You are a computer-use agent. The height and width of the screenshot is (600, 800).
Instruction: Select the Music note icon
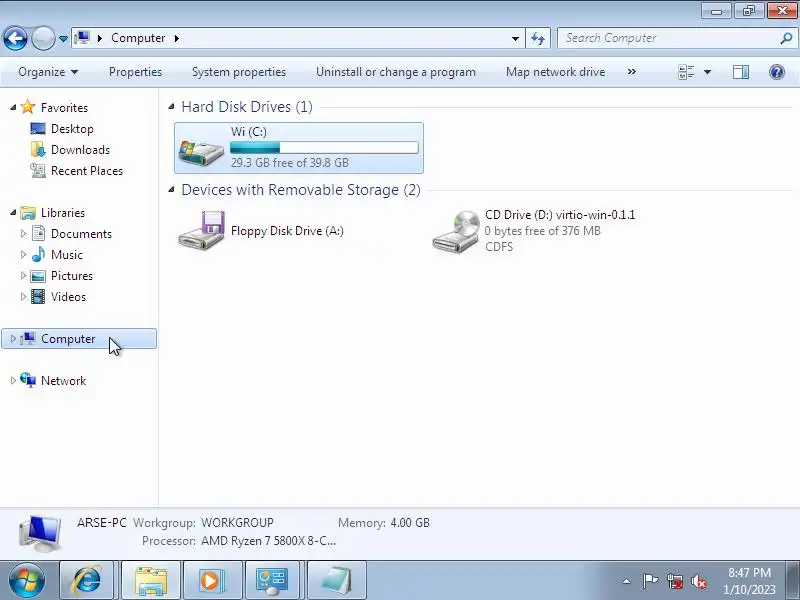click(38, 254)
